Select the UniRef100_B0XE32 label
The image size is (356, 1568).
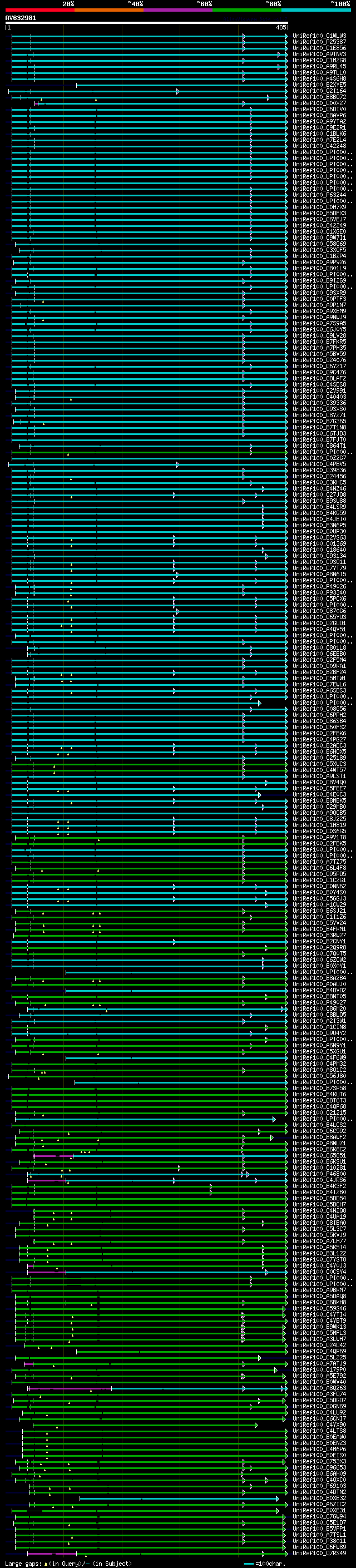pos(319,1498)
